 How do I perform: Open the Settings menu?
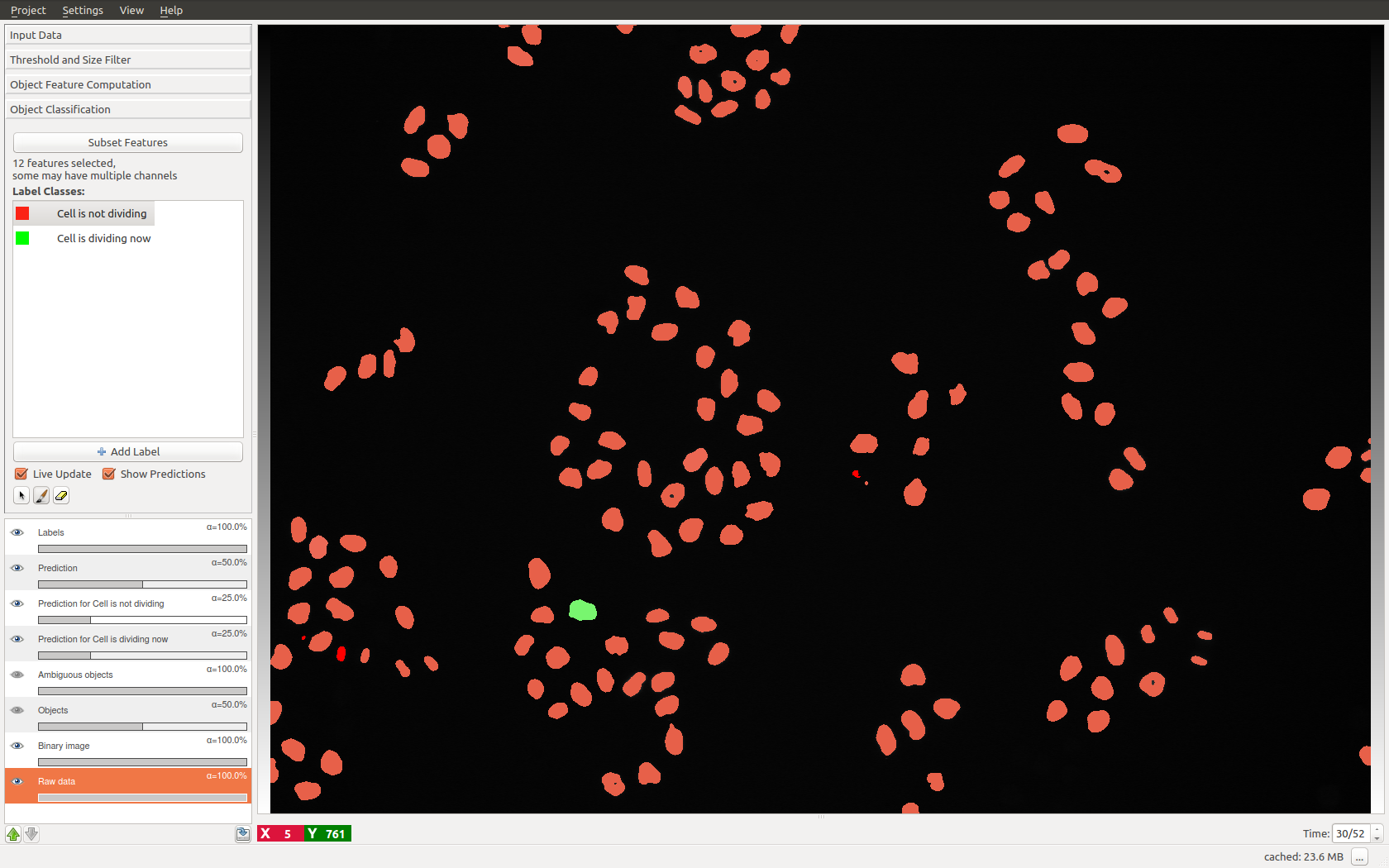pos(83,10)
